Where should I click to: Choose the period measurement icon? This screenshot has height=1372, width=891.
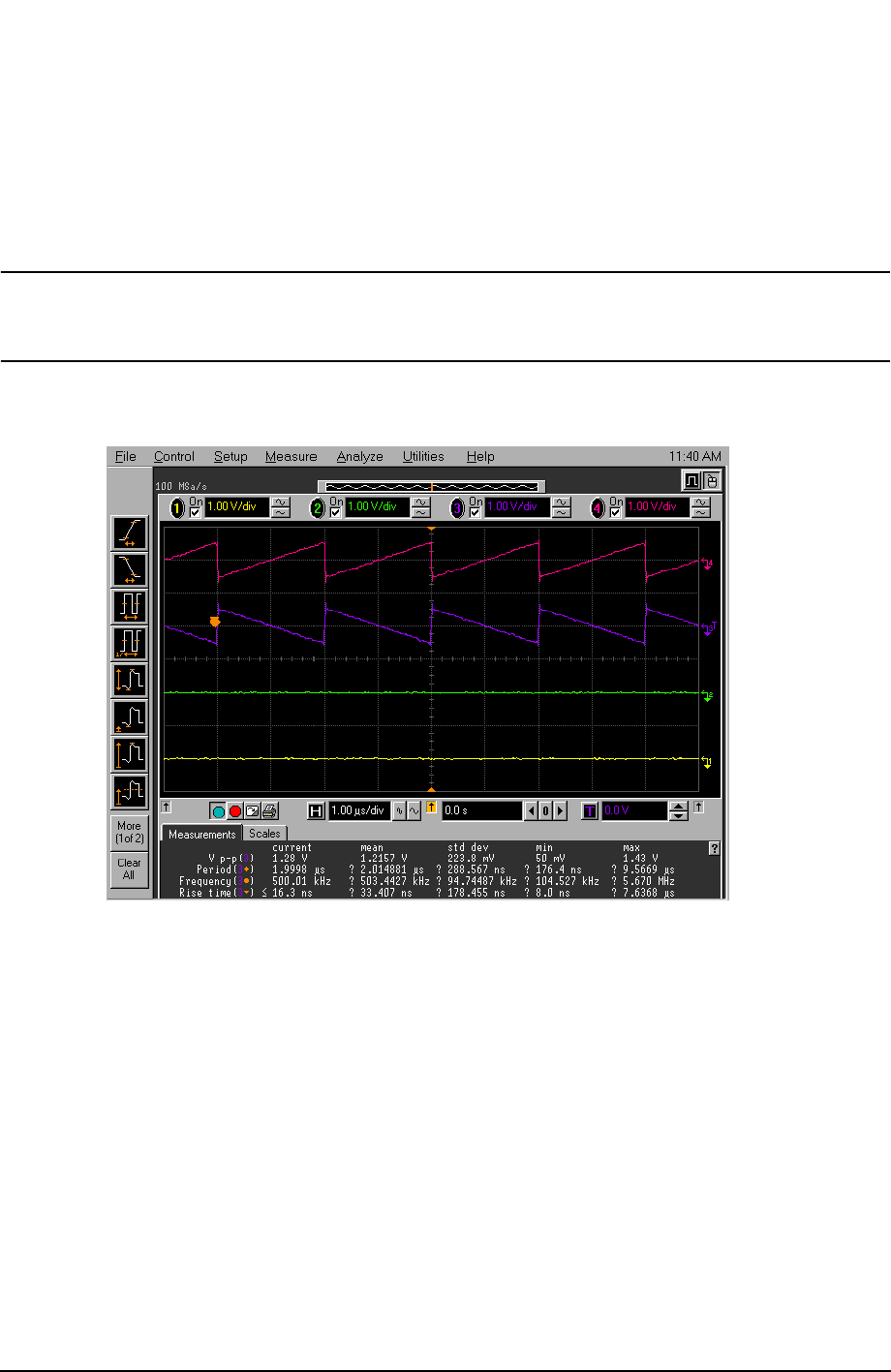click(x=131, y=606)
